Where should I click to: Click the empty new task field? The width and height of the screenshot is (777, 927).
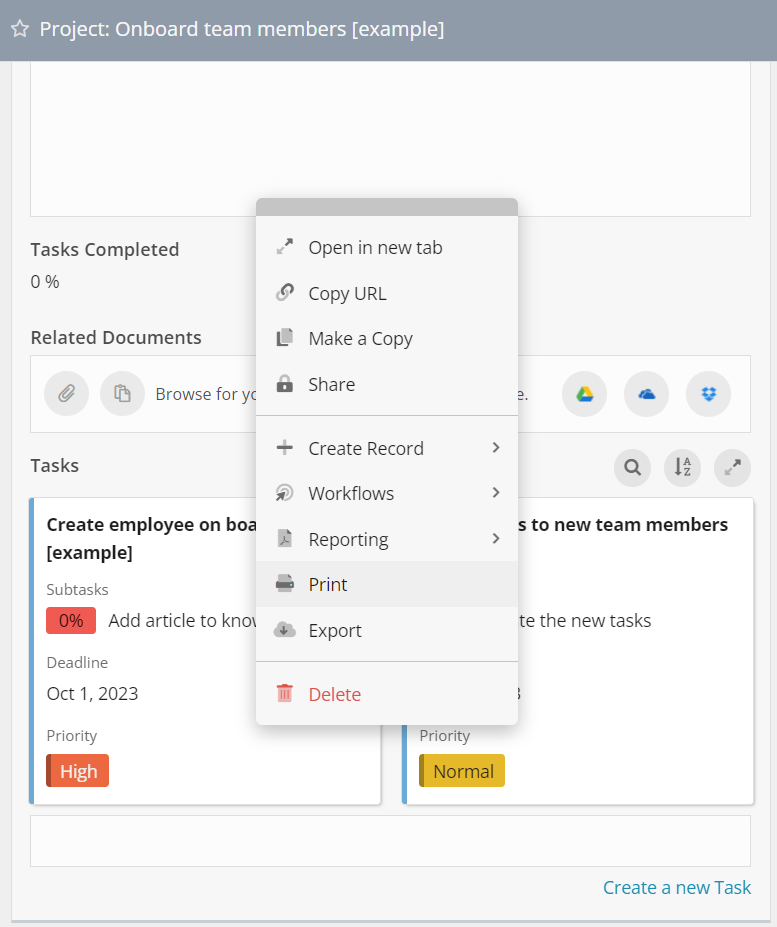pos(390,841)
